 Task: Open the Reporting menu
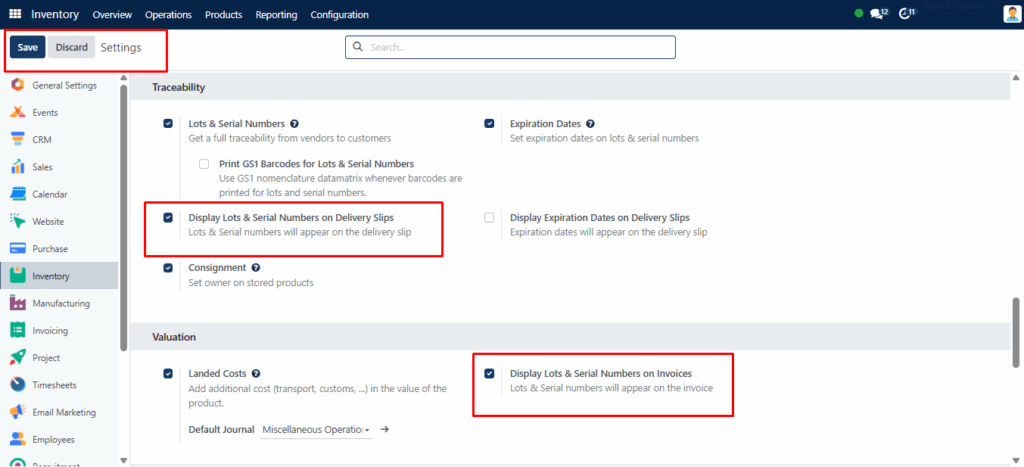[276, 14]
